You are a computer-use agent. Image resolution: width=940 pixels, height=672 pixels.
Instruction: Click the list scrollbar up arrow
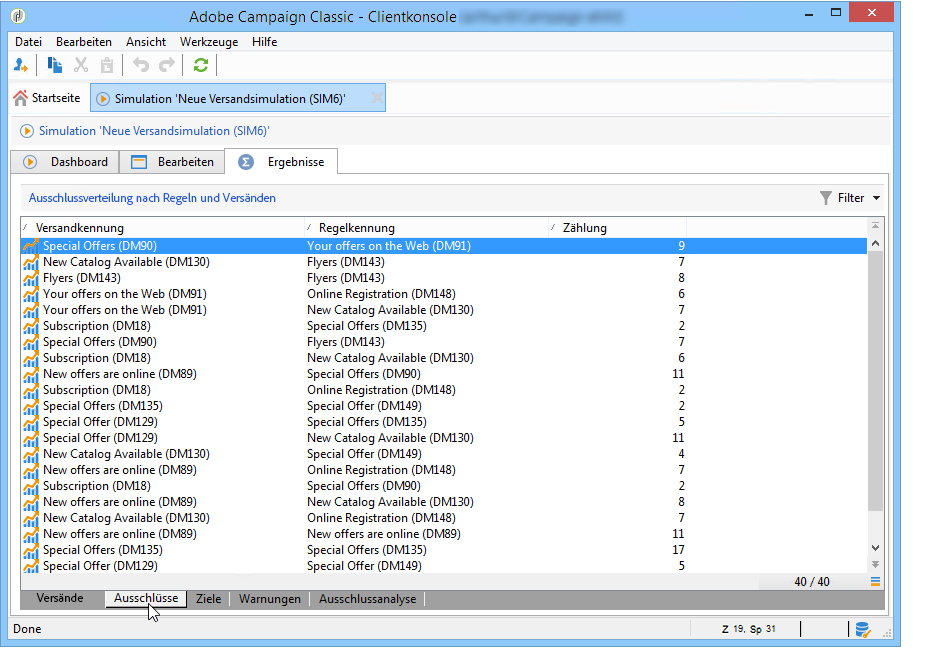click(x=875, y=243)
